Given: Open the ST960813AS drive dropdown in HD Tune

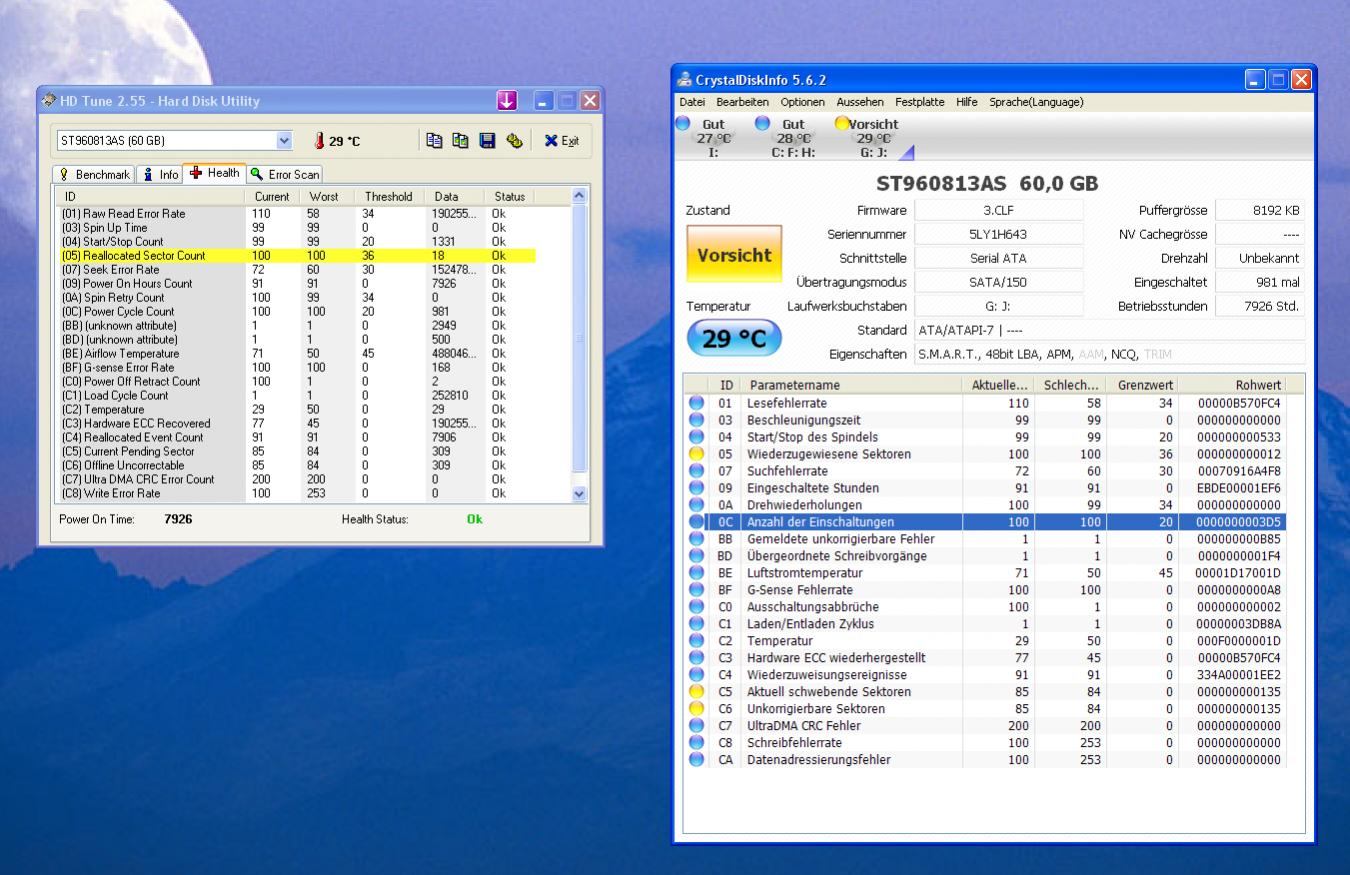Looking at the screenshot, I should [282, 141].
